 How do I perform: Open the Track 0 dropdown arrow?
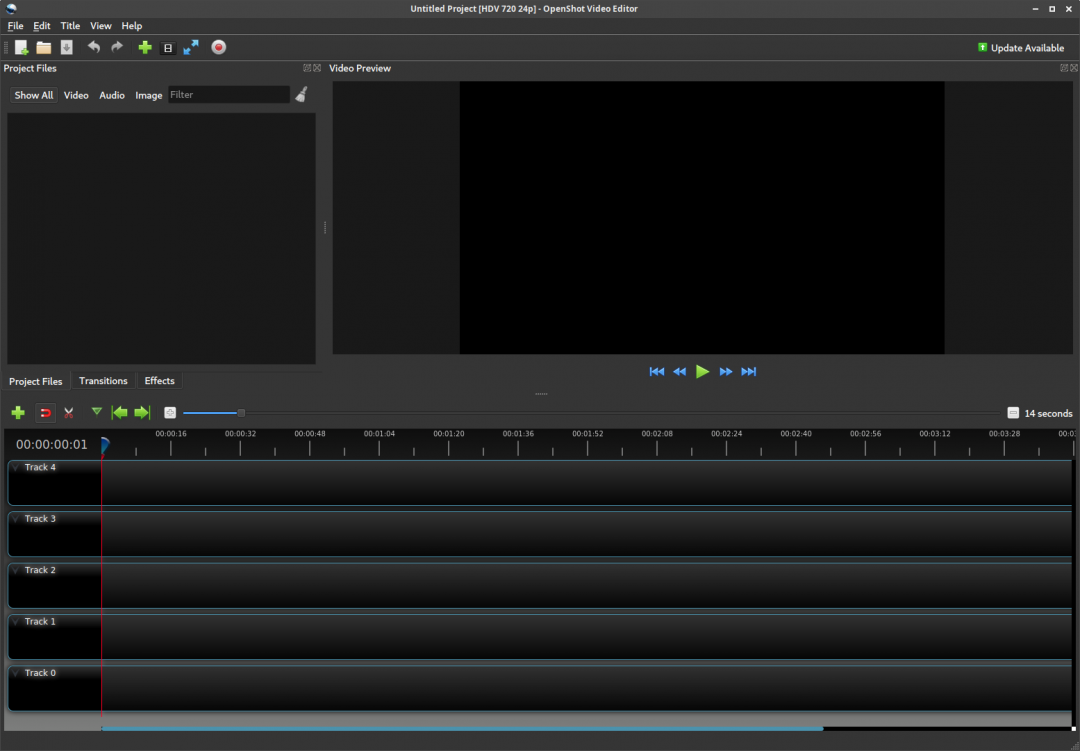click(16, 673)
